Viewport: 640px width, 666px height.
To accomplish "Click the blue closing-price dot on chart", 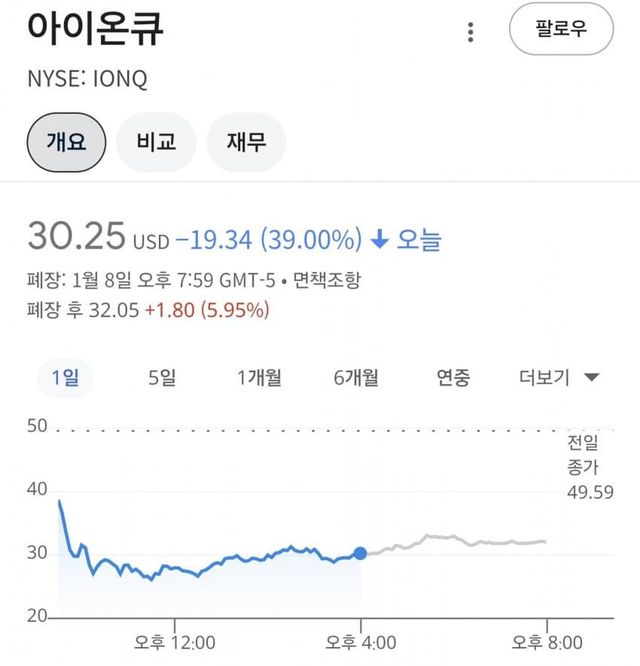I will tap(360, 553).
